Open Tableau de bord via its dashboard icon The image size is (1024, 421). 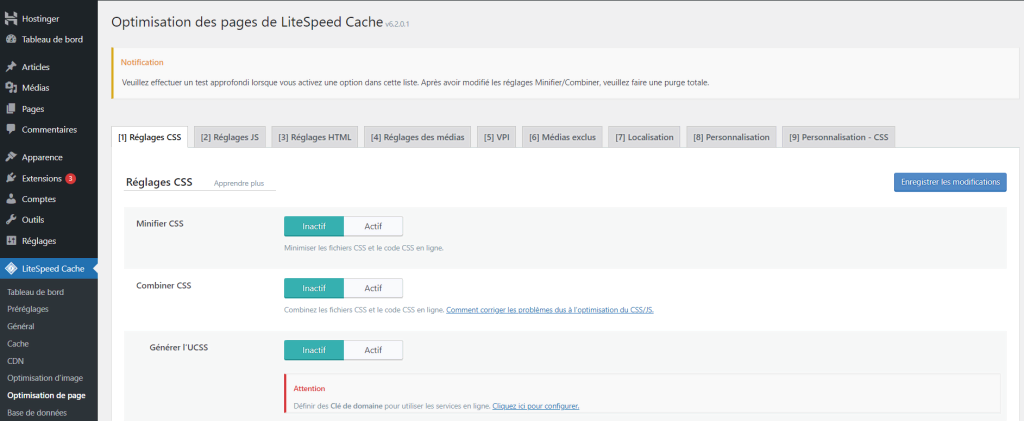coord(11,40)
